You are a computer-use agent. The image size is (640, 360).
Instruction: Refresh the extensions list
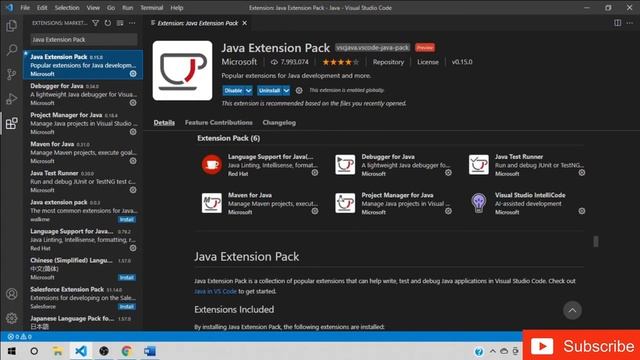(108, 23)
